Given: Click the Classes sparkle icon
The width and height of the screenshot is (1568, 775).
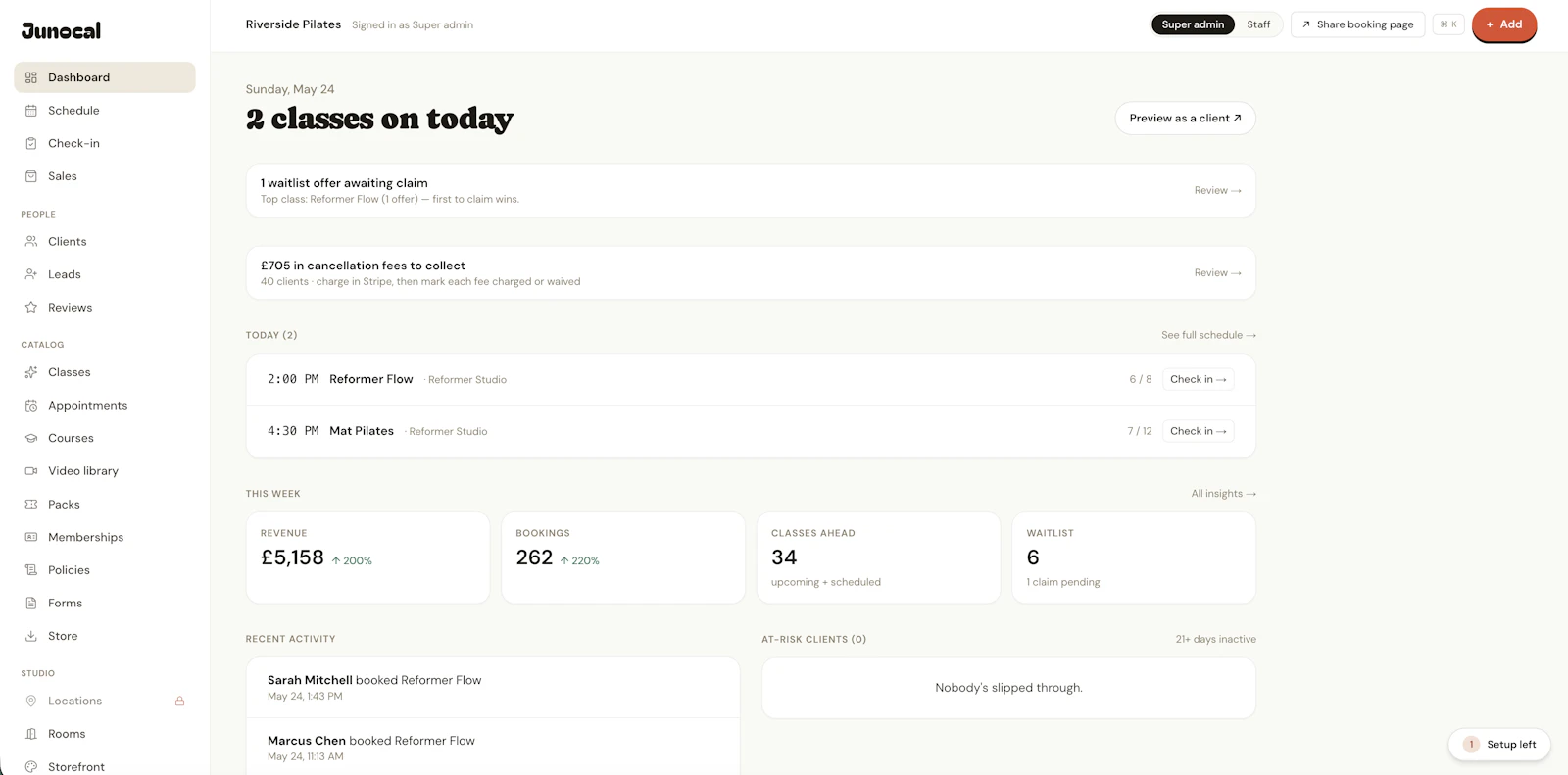Looking at the screenshot, I should 31,372.
